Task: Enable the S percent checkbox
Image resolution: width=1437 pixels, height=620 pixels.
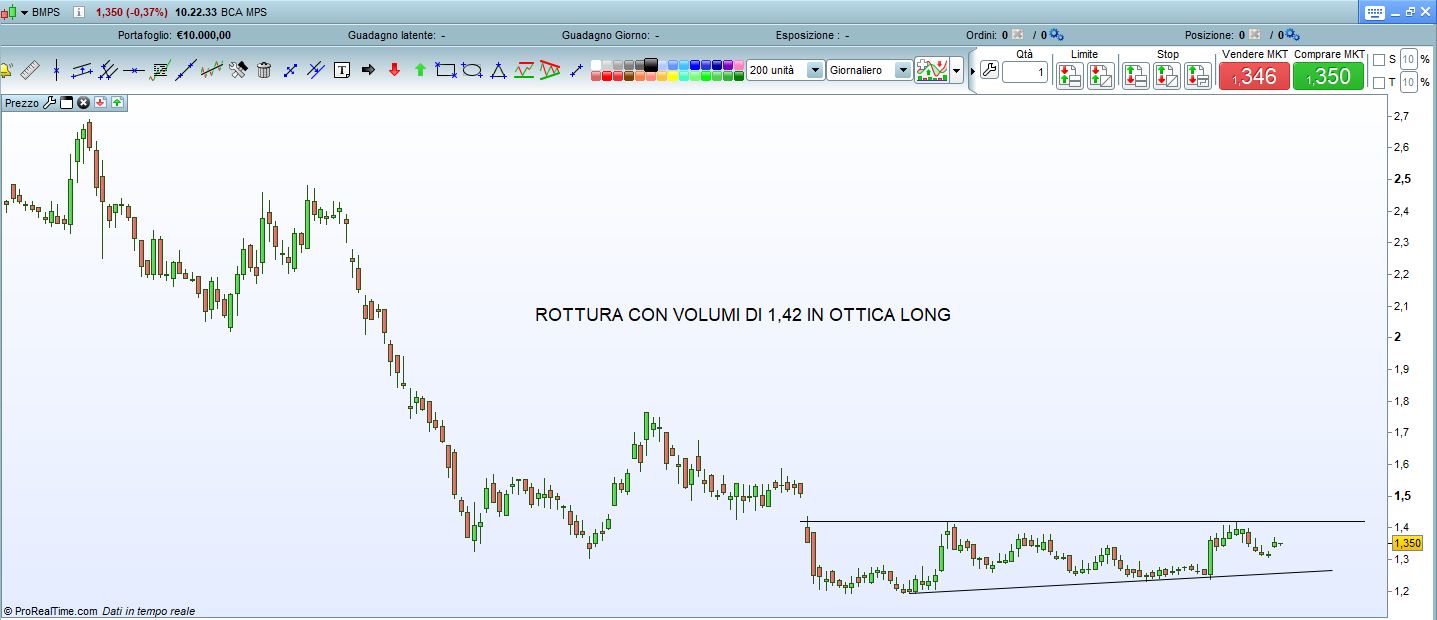Action: click(1379, 60)
